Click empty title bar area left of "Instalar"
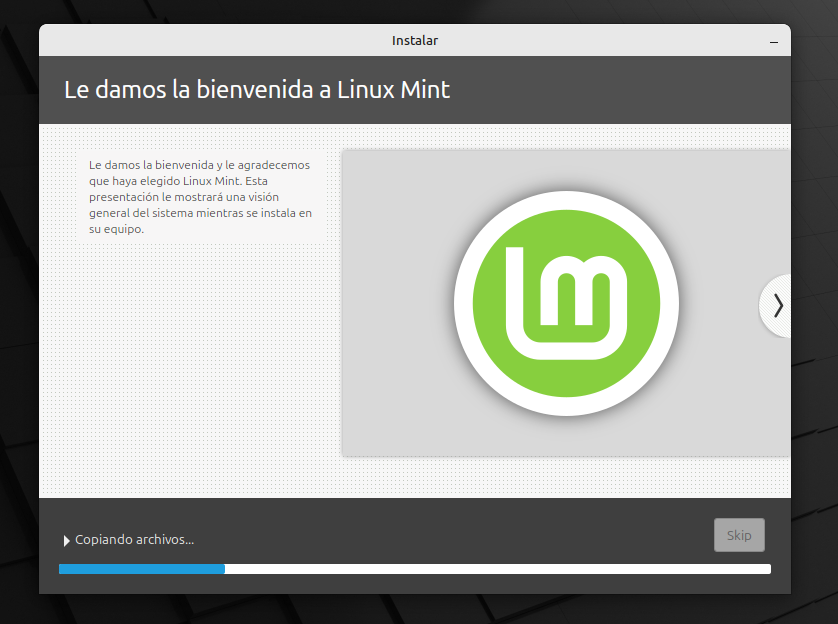 200,41
